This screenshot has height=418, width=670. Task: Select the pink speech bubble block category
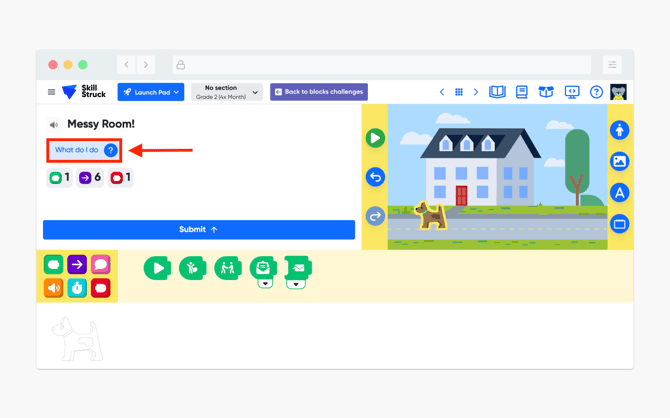tap(100, 265)
